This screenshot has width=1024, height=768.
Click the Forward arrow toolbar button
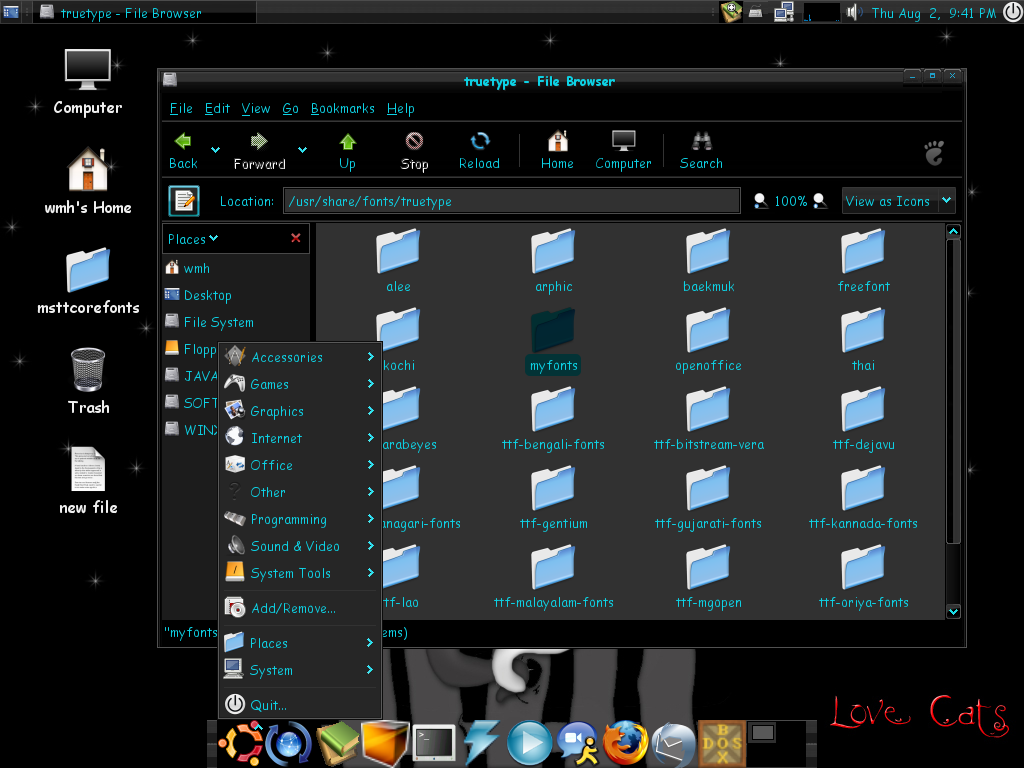(x=259, y=151)
